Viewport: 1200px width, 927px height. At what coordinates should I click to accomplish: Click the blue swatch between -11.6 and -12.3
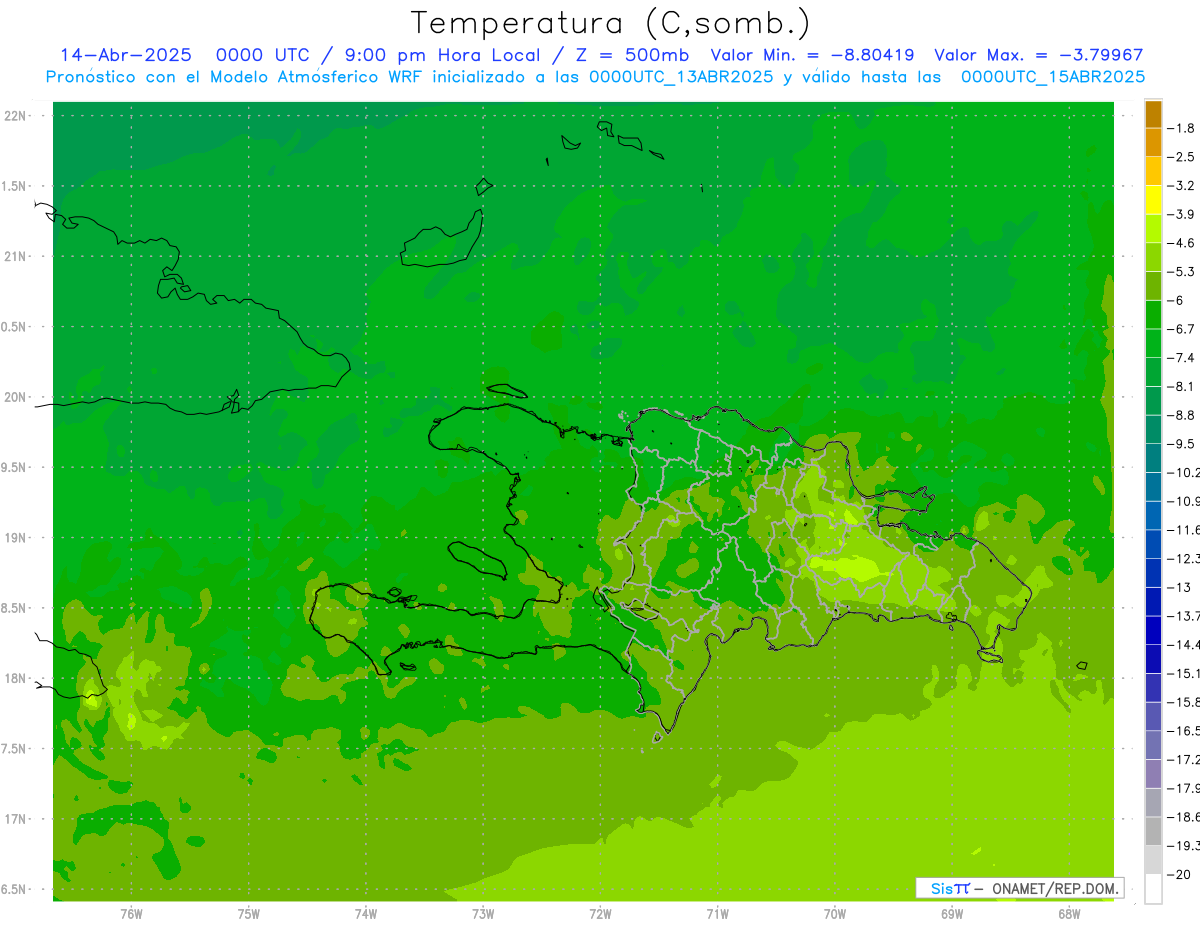1153,544
